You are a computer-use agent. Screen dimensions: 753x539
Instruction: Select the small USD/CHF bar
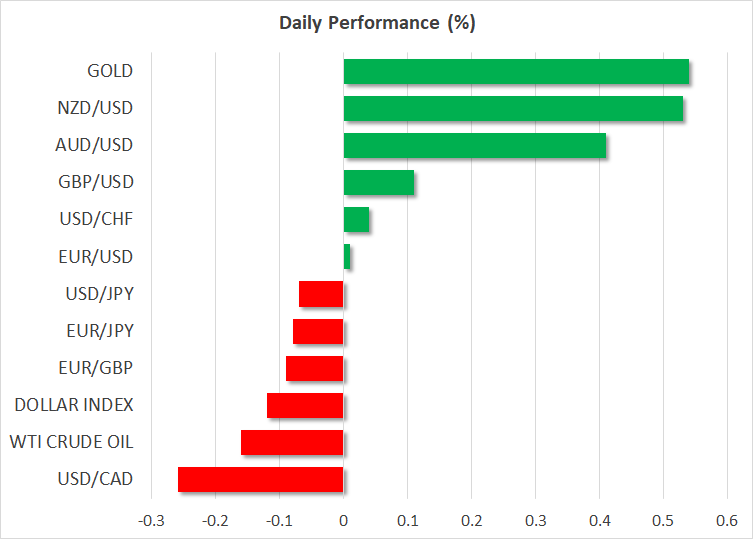click(x=357, y=220)
